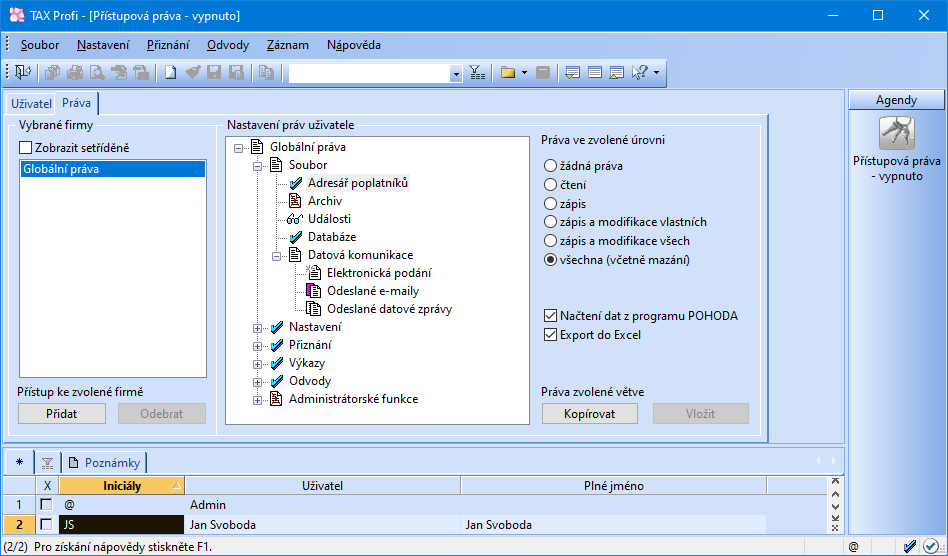Expand the Administrátorské funkce tree node
The width and height of the screenshot is (948, 556).
pyautogui.click(x=258, y=400)
